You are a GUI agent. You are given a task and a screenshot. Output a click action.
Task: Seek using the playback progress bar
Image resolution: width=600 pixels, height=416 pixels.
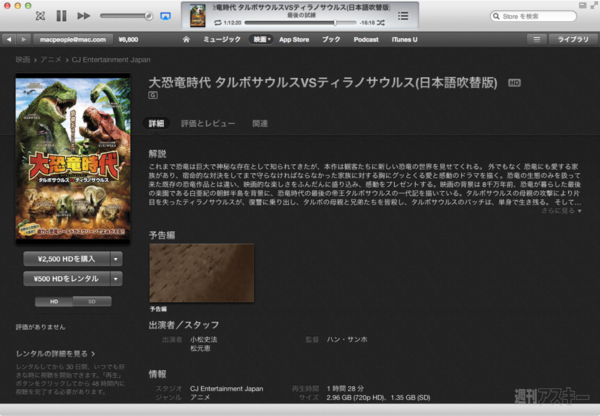click(x=300, y=23)
